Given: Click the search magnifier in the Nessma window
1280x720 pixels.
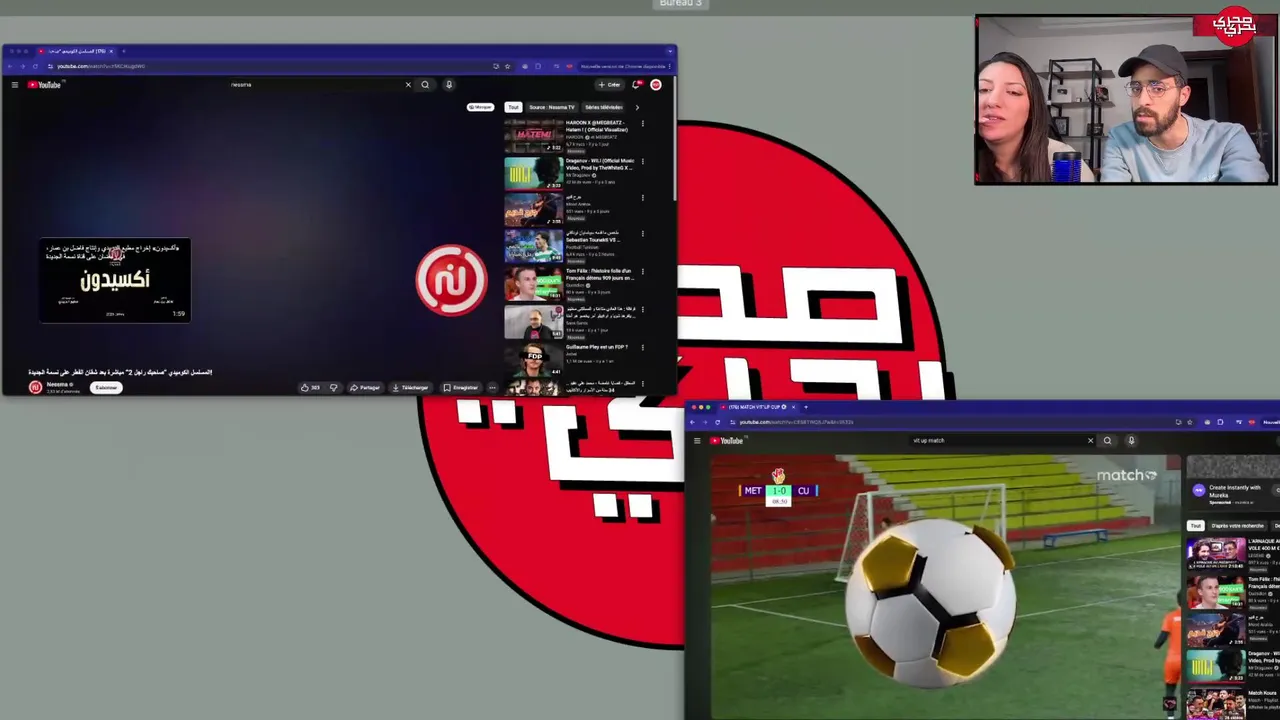Looking at the screenshot, I should (425, 85).
